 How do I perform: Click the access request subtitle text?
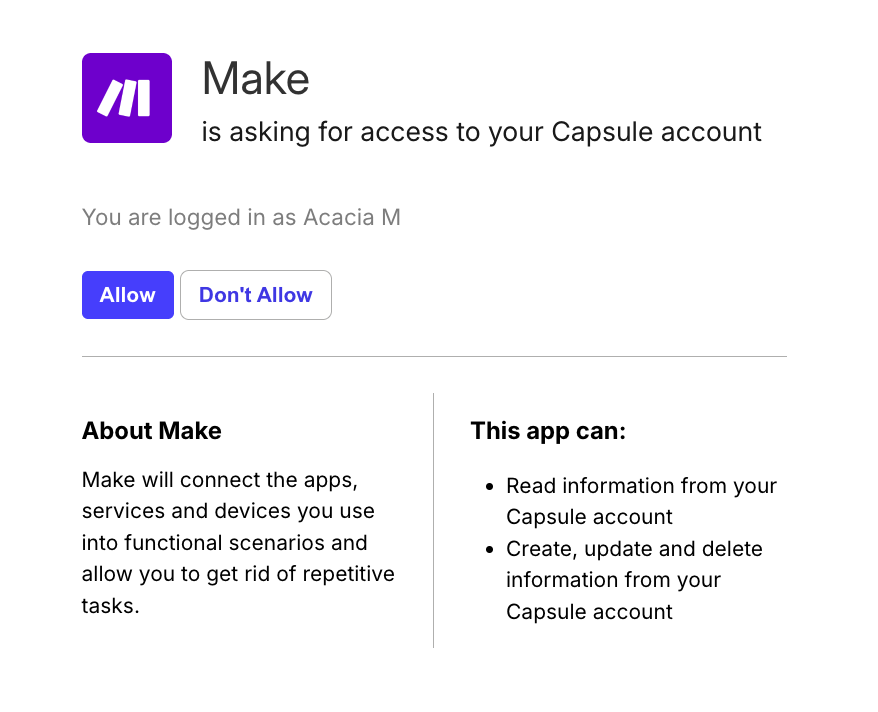coord(482,131)
